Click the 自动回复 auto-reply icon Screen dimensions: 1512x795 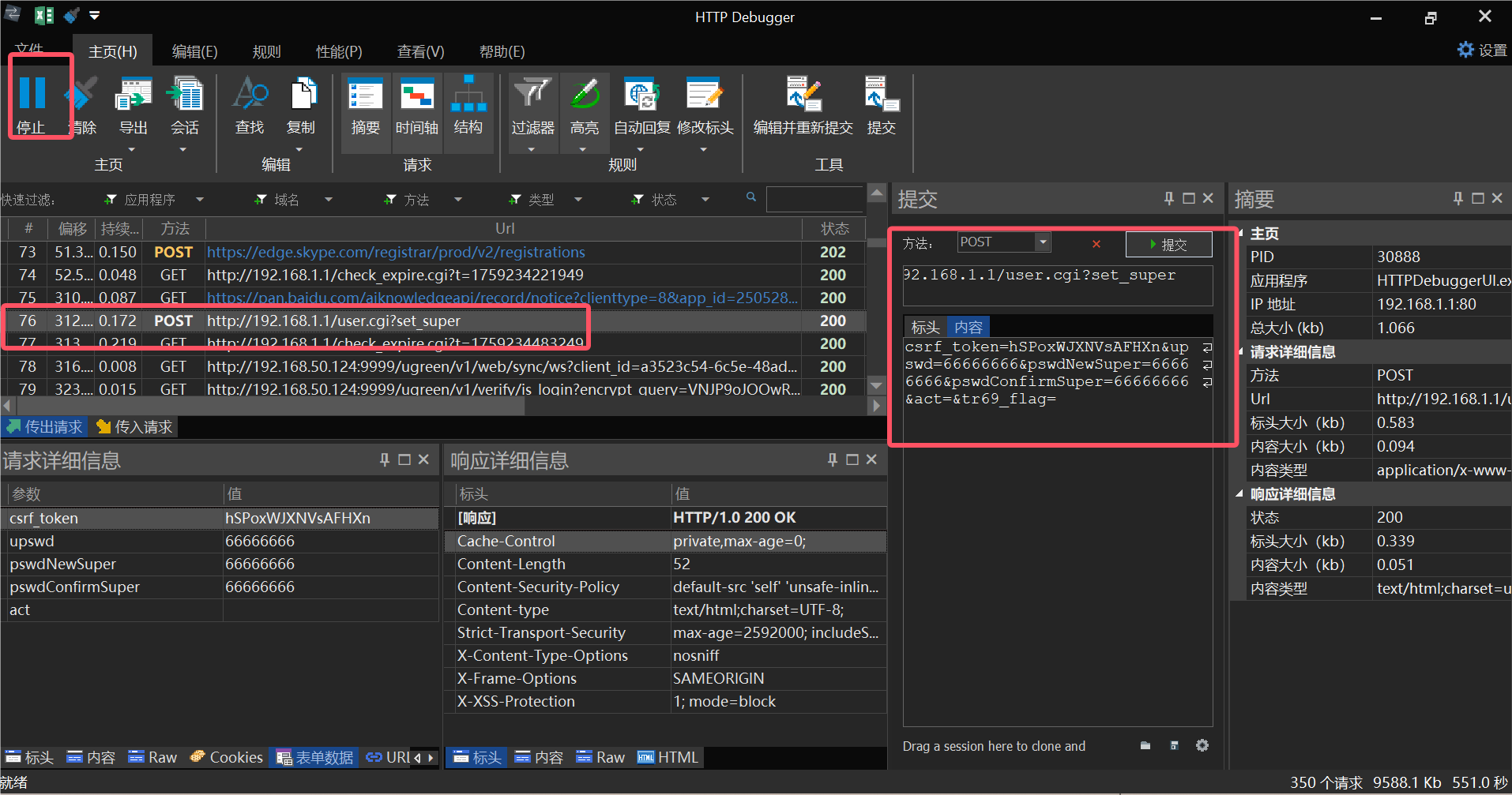click(x=641, y=95)
